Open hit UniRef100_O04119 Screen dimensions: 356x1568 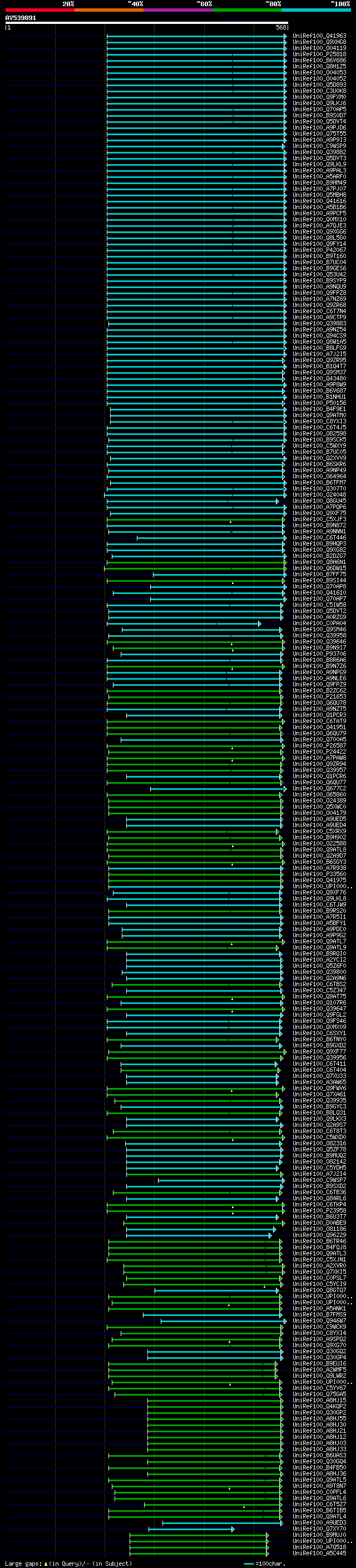pos(319,48)
